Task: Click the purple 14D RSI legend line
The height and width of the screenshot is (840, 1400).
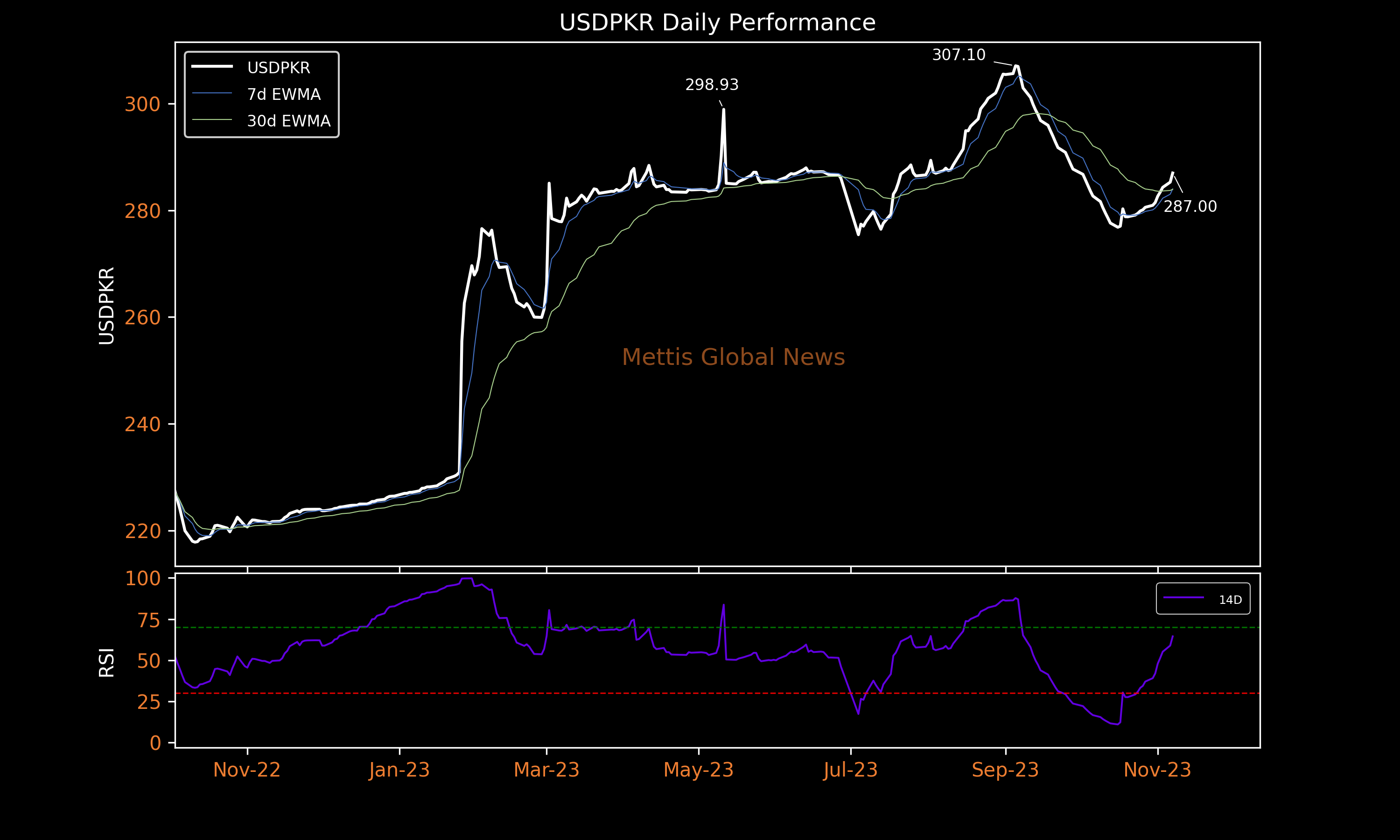Action: [x=1183, y=597]
